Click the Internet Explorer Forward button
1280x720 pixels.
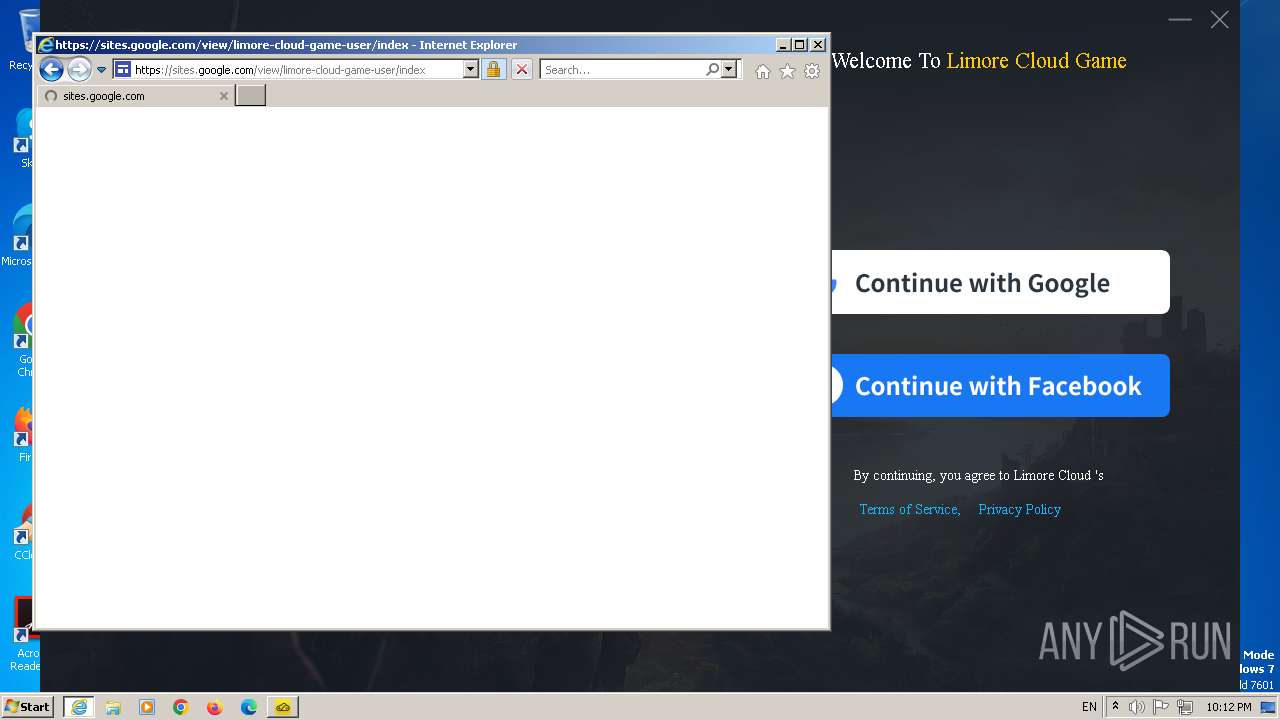click(x=79, y=69)
